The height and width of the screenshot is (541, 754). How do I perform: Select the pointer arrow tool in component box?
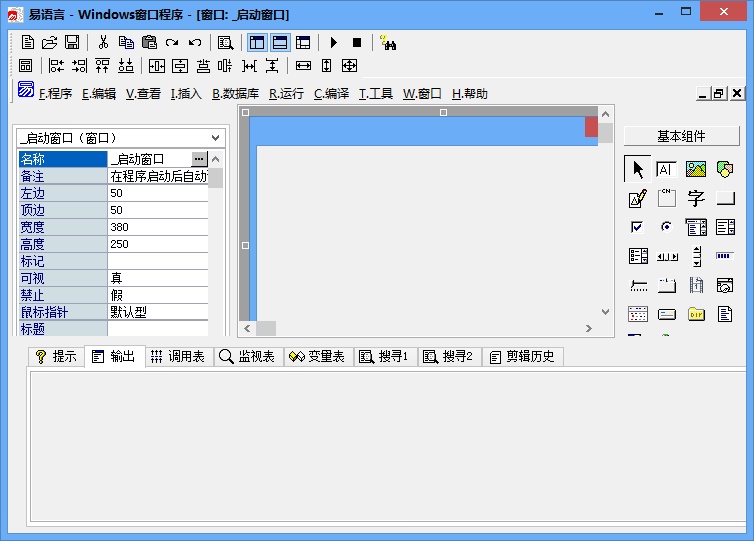click(638, 169)
